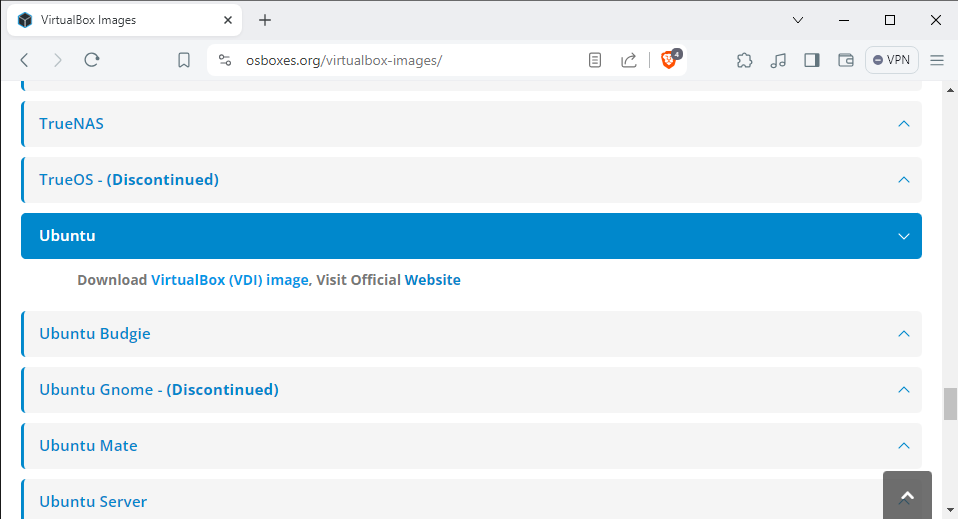This screenshot has width=958, height=519.
Task: Go back to the previous page
Action: click(24, 60)
